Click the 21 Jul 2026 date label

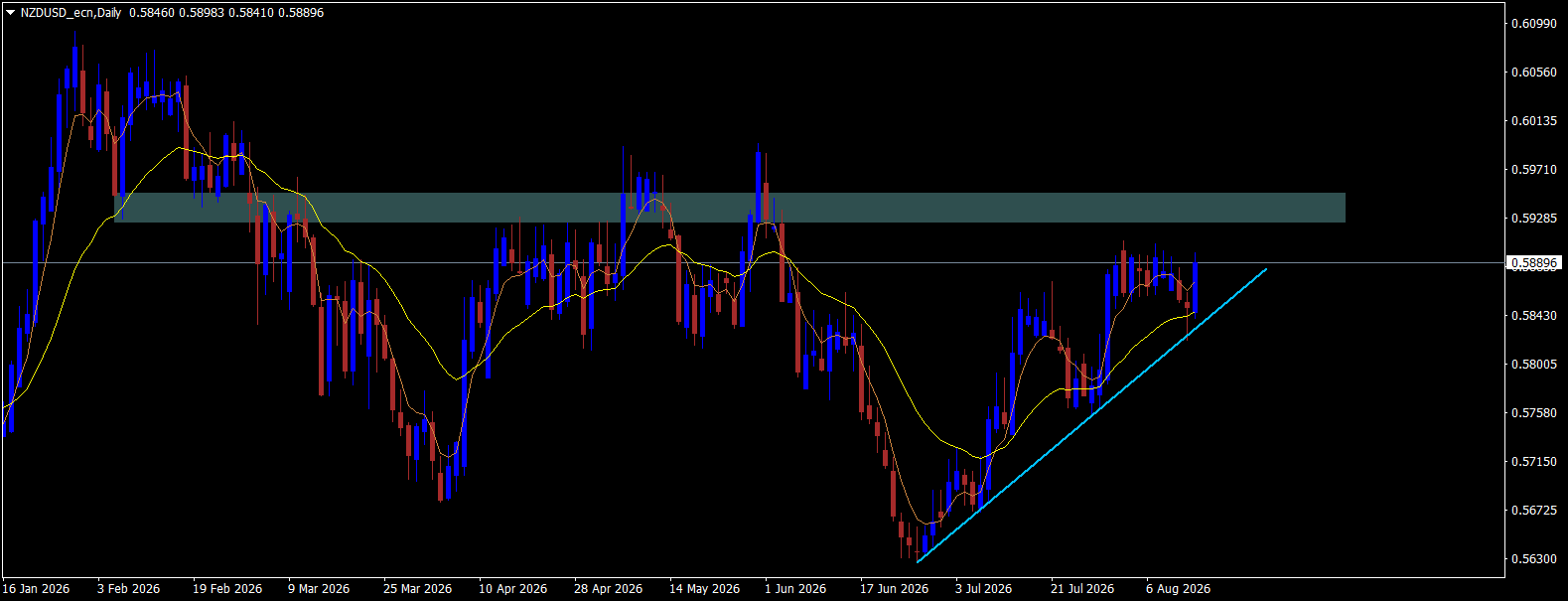1082,589
